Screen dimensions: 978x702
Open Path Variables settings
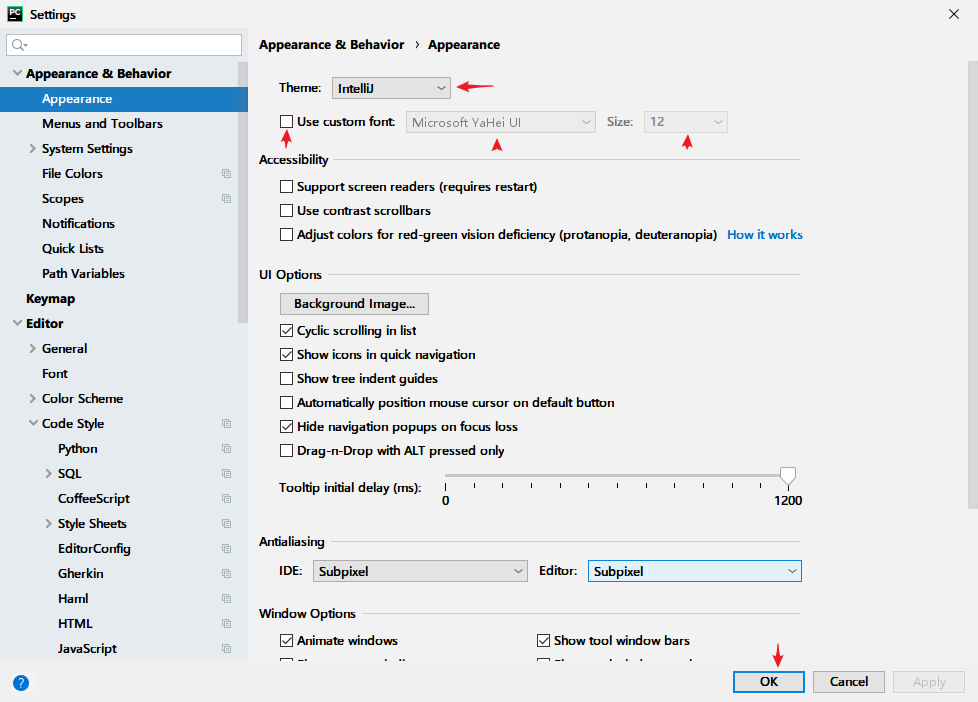click(x=84, y=273)
